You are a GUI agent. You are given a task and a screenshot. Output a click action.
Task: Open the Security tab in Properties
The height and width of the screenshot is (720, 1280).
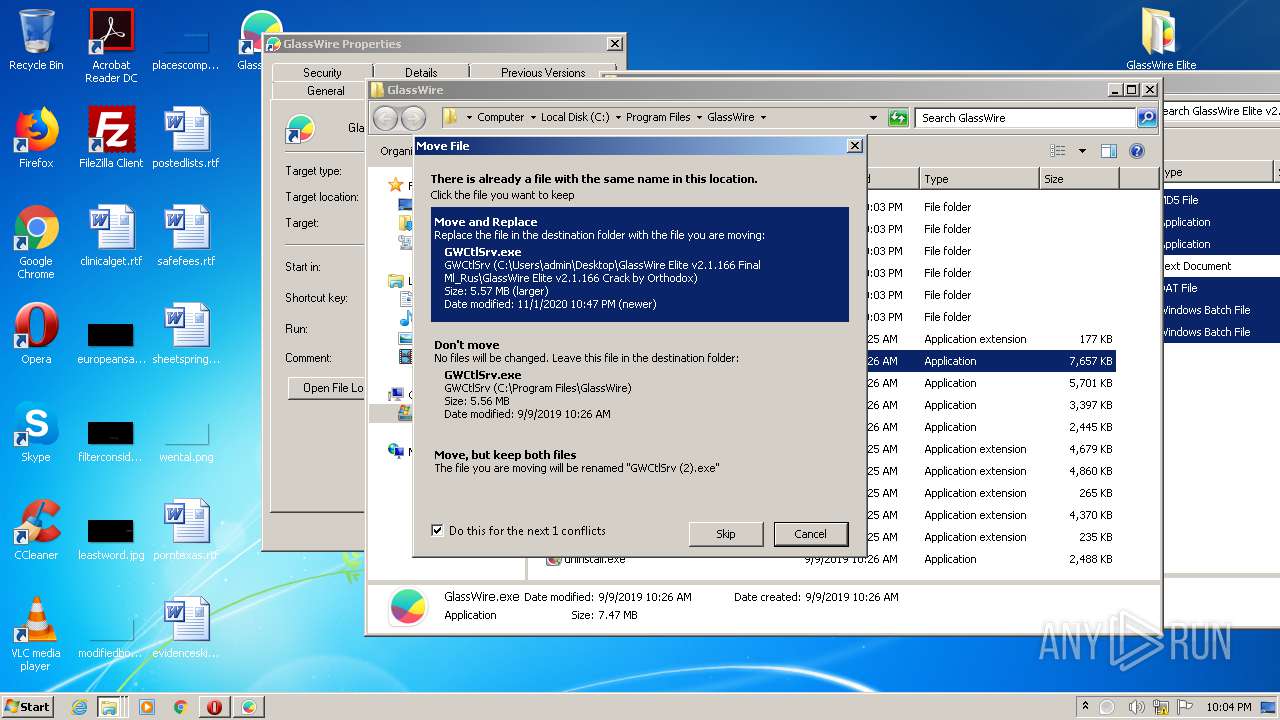click(x=322, y=73)
